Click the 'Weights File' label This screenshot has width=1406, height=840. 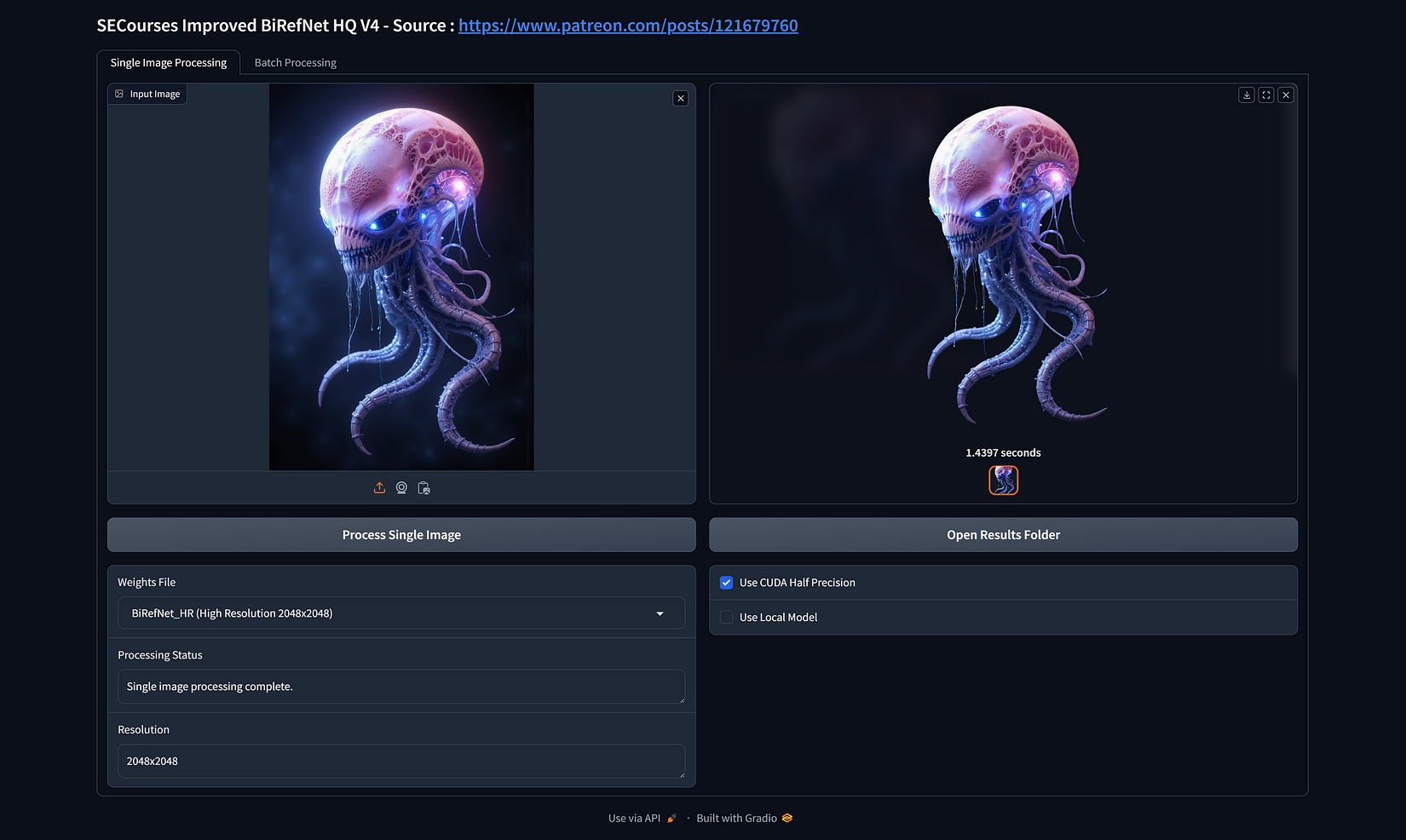click(x=147, y=583)
